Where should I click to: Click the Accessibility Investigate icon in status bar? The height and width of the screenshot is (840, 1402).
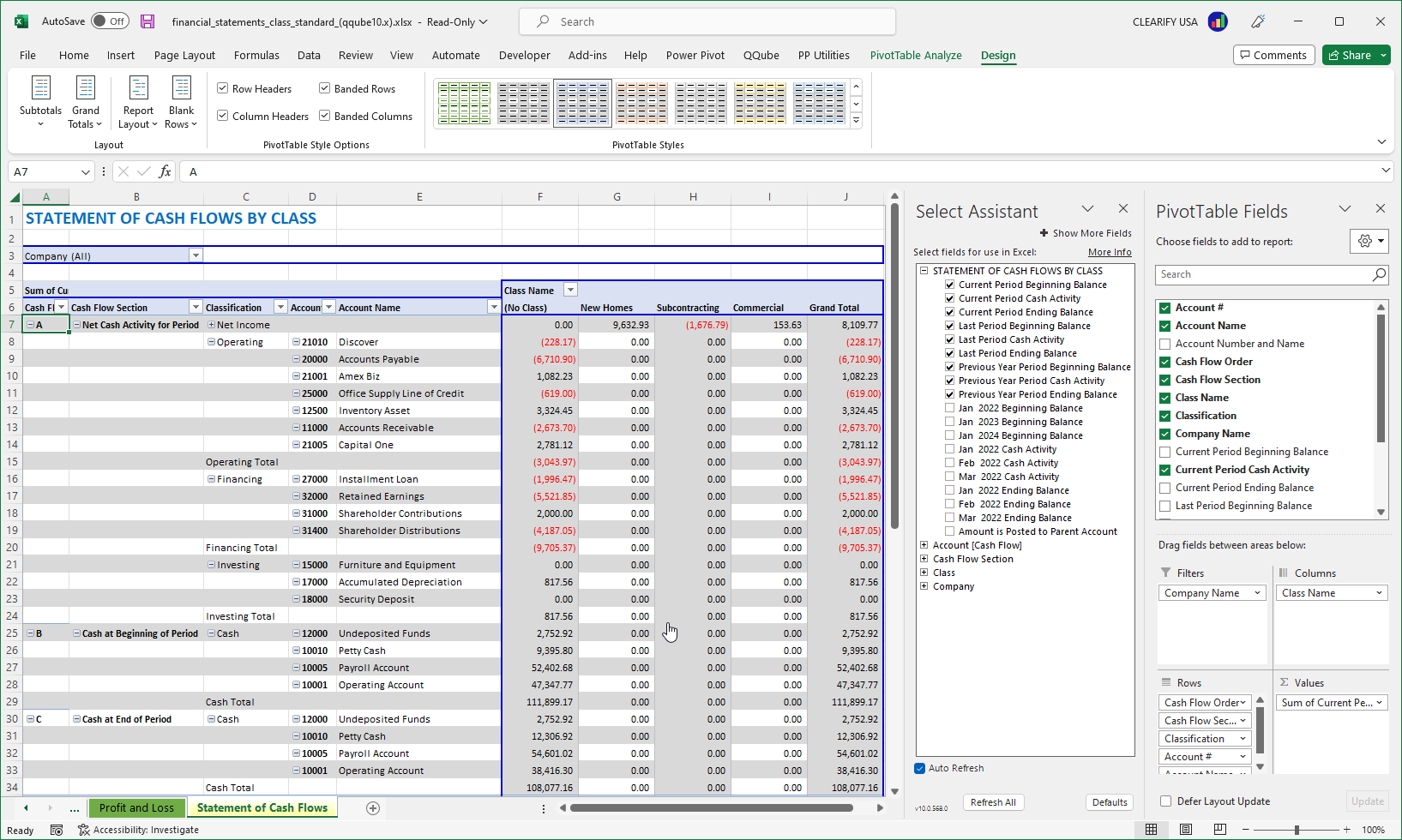84,829
